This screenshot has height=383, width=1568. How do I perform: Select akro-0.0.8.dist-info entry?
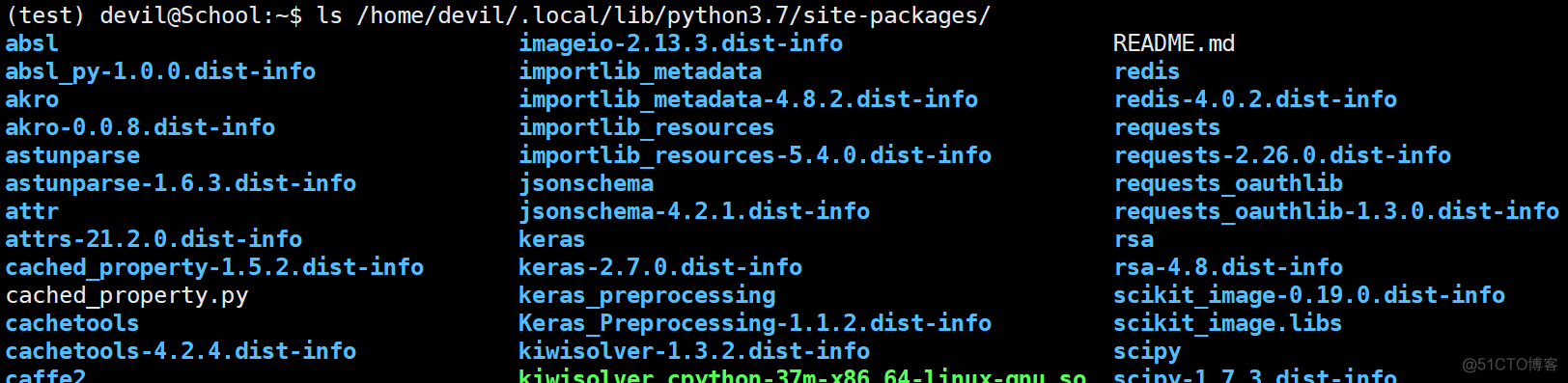pos(140,127)
